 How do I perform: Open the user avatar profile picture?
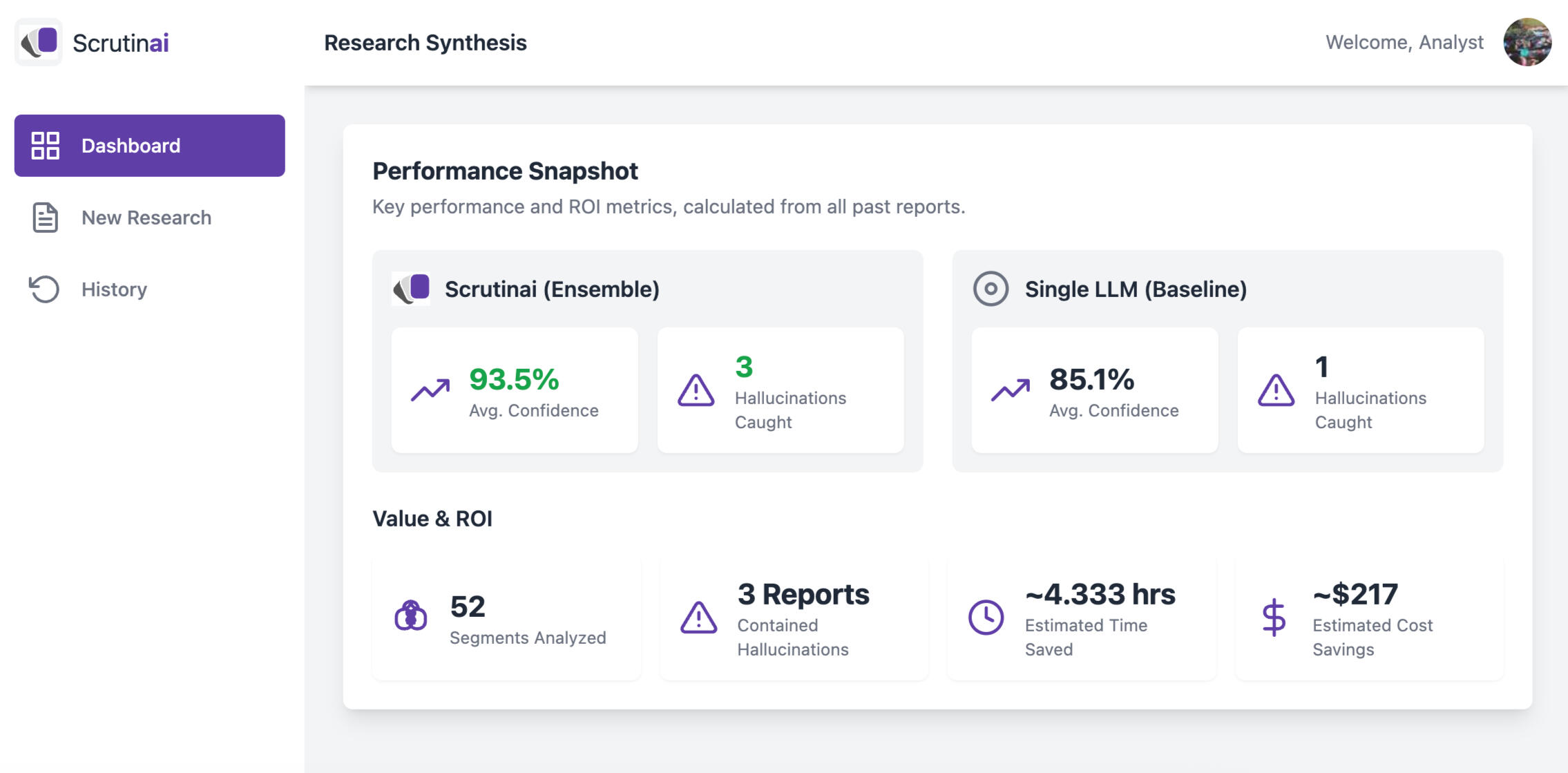tap(1527, 42)
